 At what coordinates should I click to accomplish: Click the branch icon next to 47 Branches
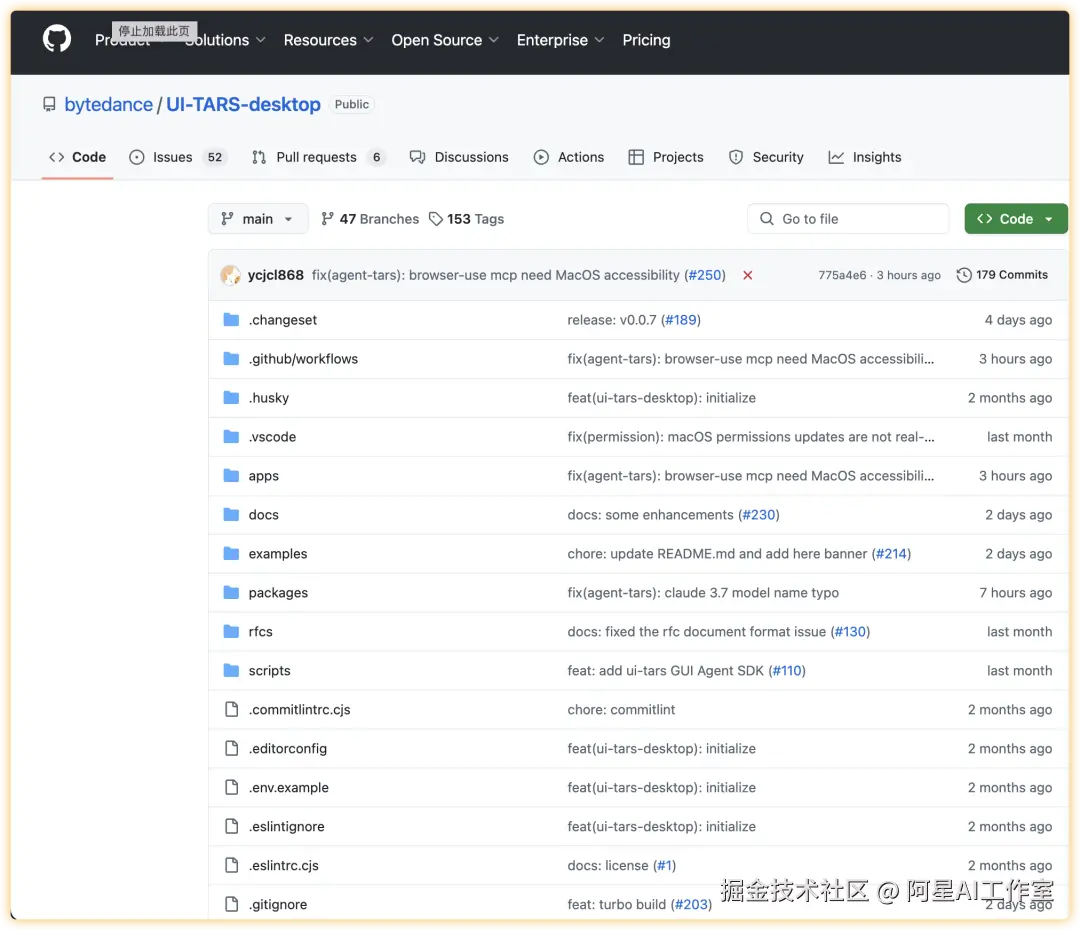328,218
